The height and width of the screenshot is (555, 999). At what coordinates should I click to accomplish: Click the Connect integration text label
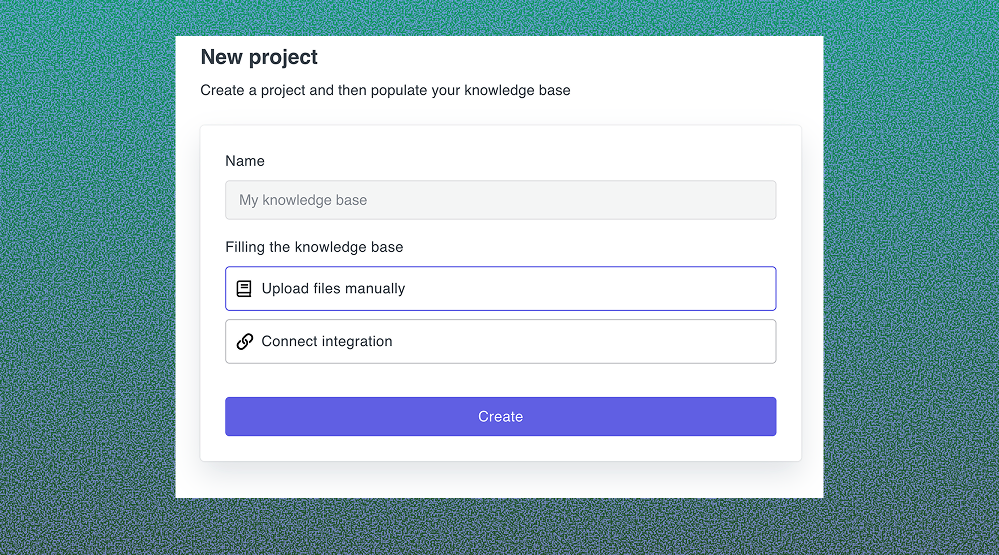(x=327, y=342)
